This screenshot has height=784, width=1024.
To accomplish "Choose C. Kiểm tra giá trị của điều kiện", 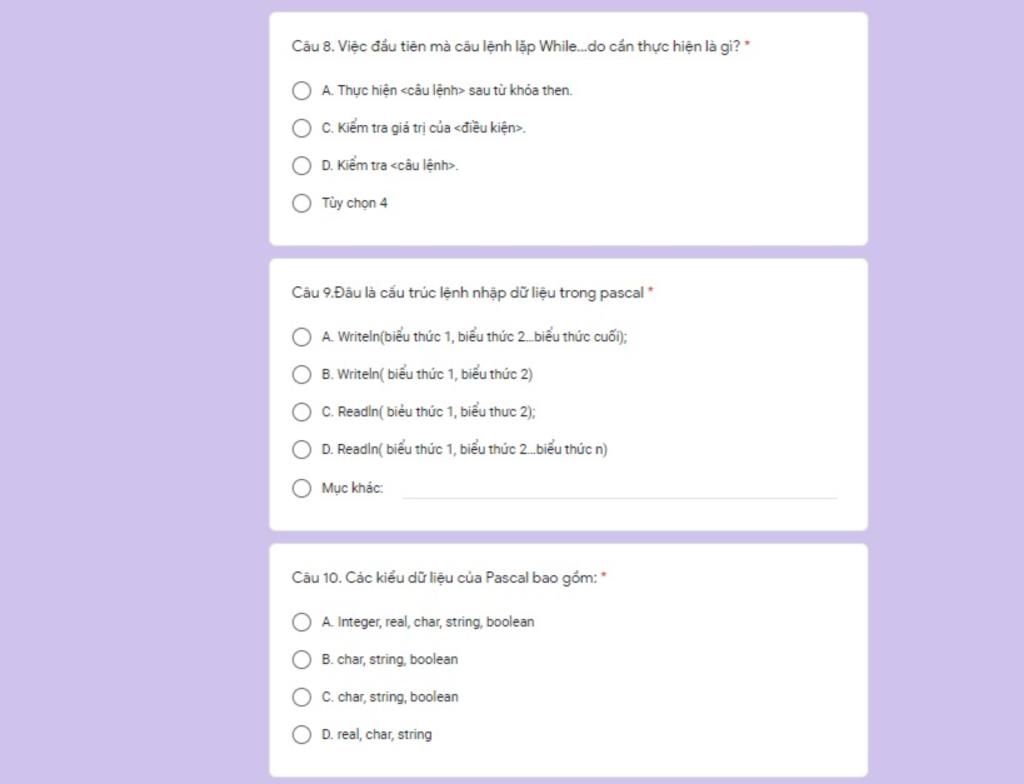I will click(x=301, y=128).
